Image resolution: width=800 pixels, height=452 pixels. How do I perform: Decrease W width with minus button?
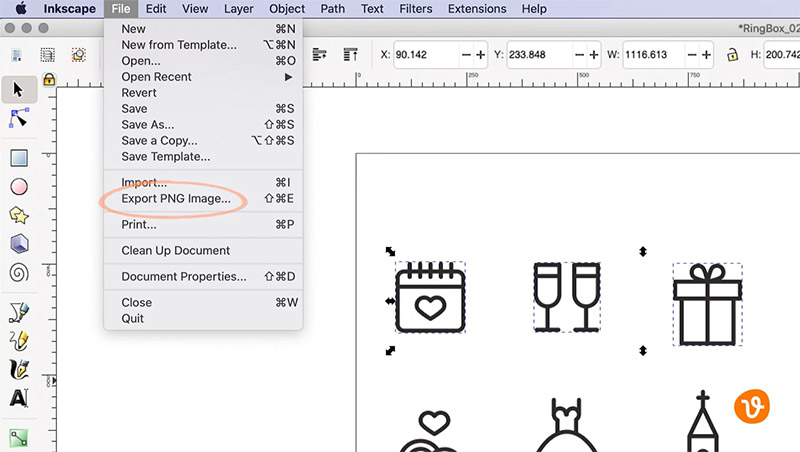point(692,54)
